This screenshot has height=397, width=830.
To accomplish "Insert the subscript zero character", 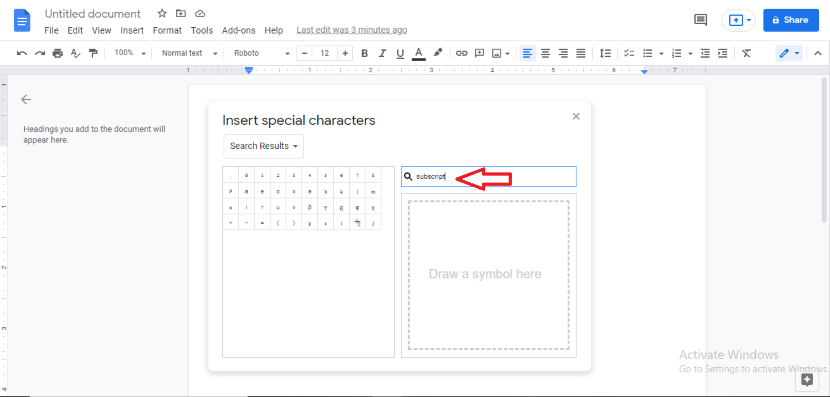I will coord(247,175).
